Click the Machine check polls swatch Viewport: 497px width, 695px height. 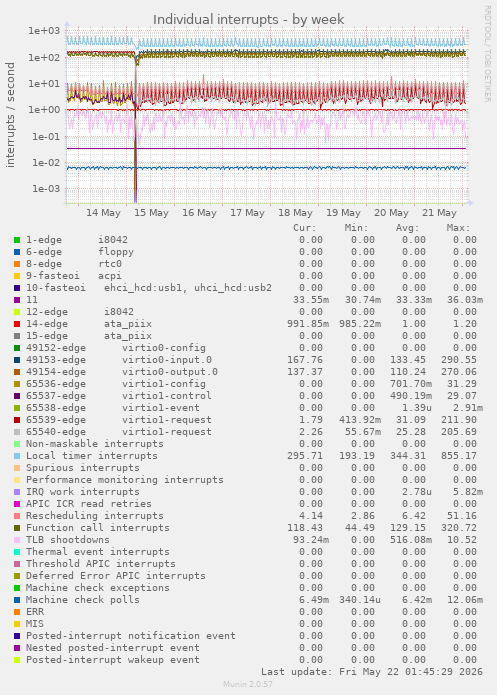point(17,600)
